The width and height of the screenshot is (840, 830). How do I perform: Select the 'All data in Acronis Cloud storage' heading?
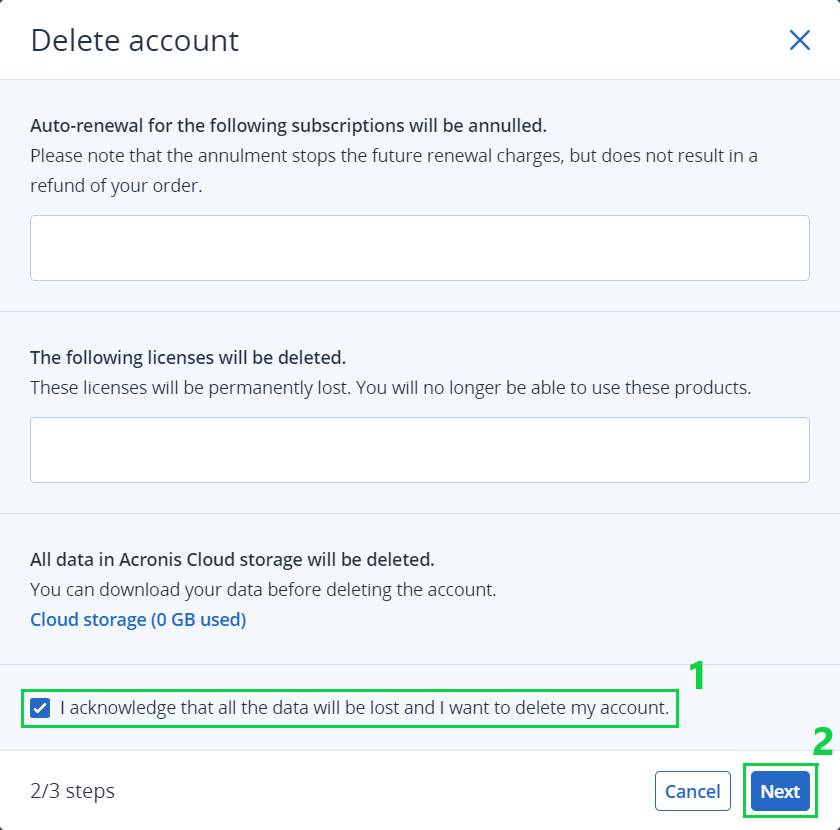tap(232, 559)
